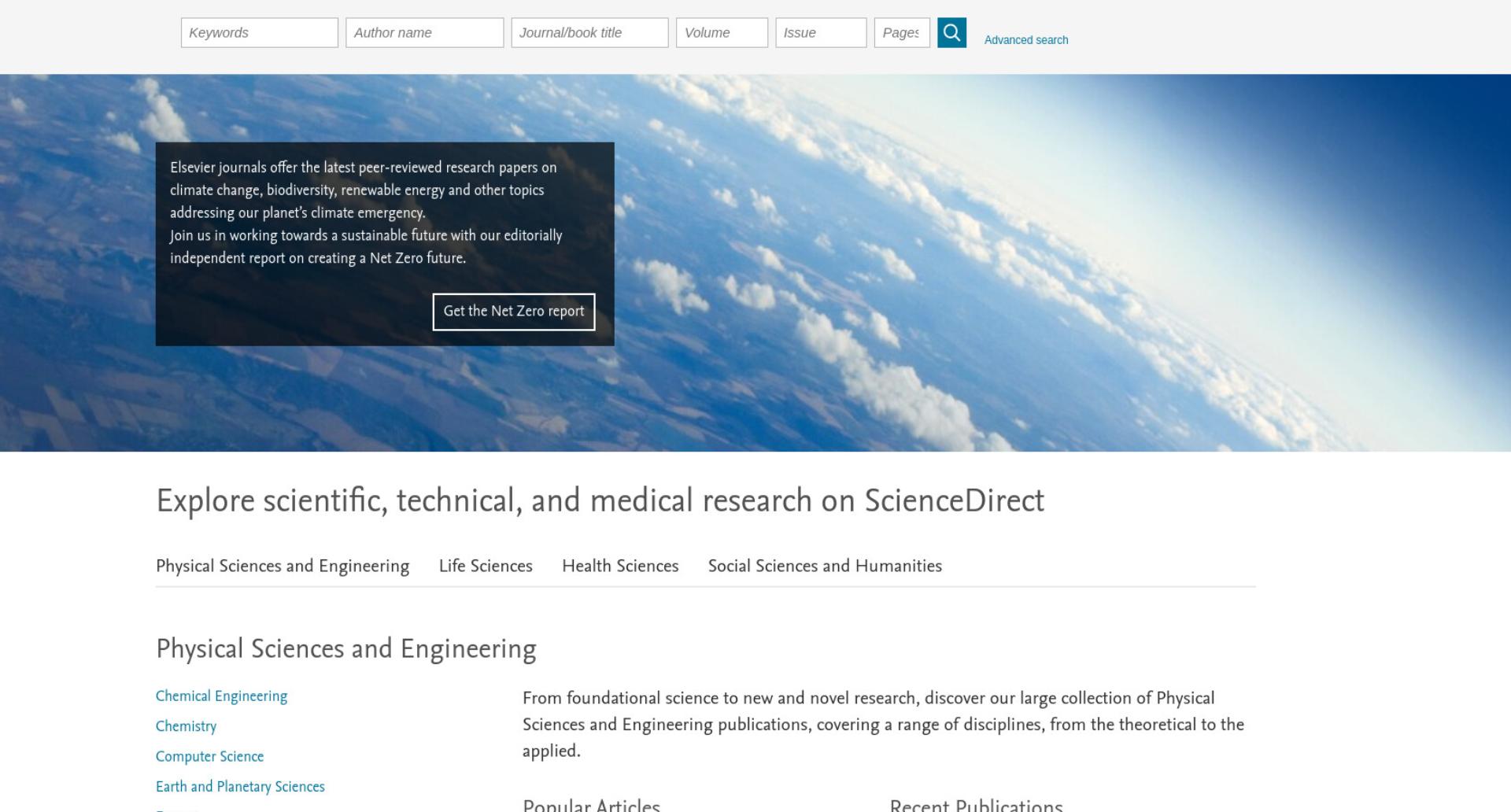Select Social Sciences and Humanities tab
Image resolution: width=1511 pixels, height=812 pixels.
825,567
